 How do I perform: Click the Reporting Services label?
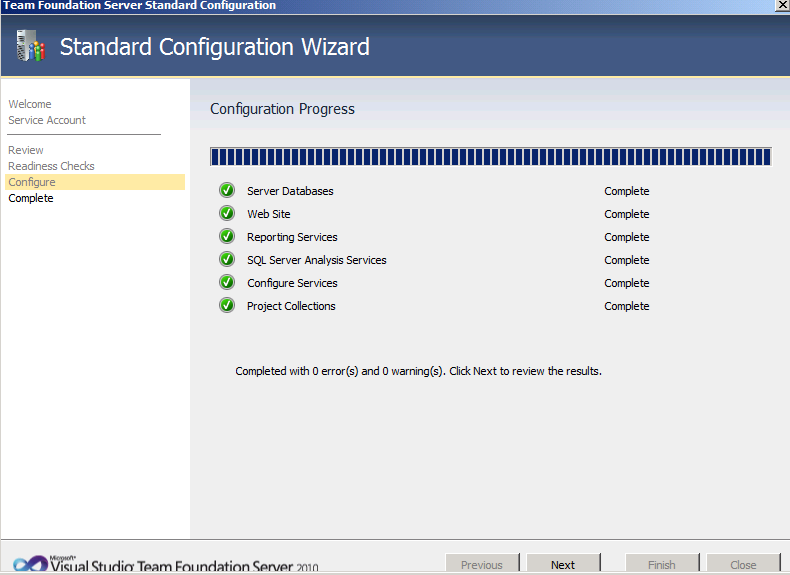292,237
